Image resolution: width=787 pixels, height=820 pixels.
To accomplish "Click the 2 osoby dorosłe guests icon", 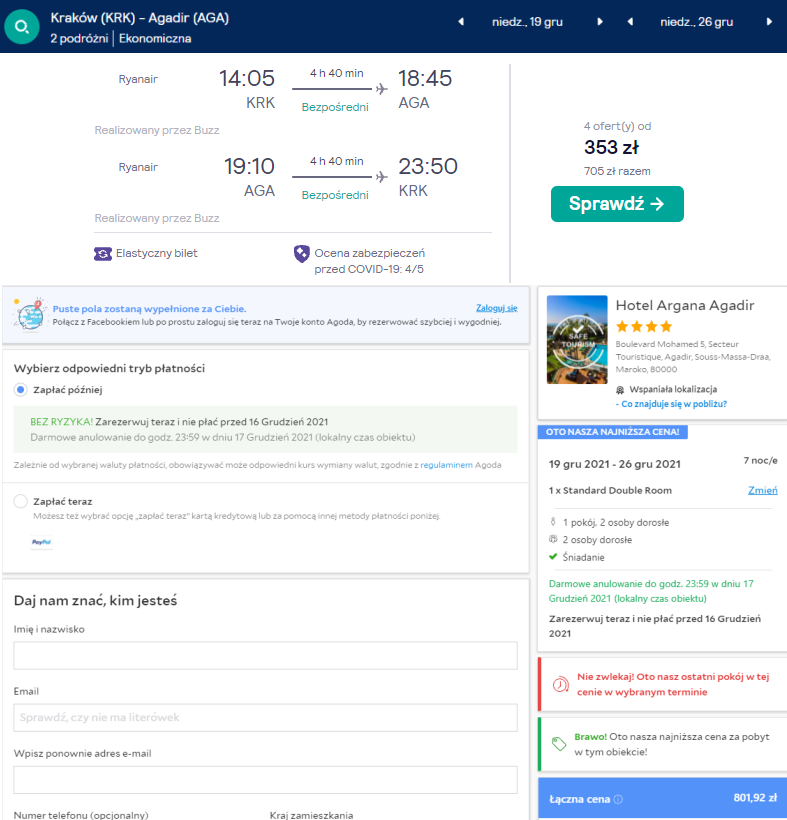I will (x=553, y=539).
